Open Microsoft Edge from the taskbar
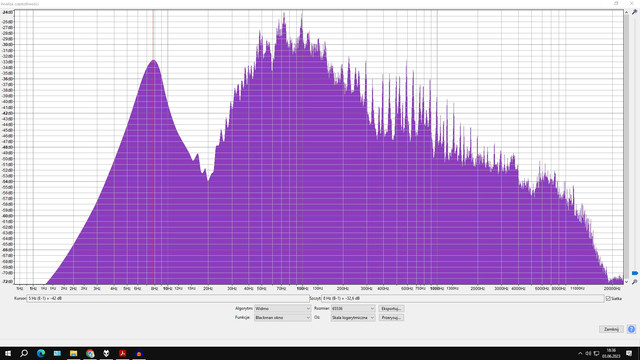This screenshot has width=640, height=360. click(41, 353)
